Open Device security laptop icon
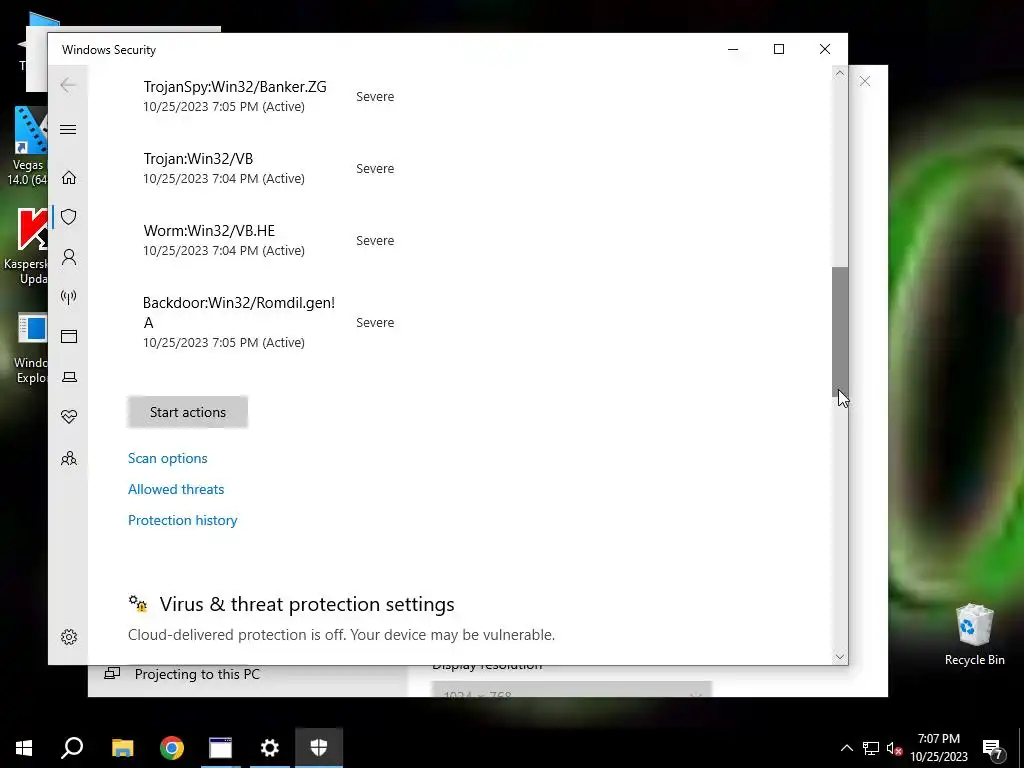The image size is (1024, 768). 69,377
